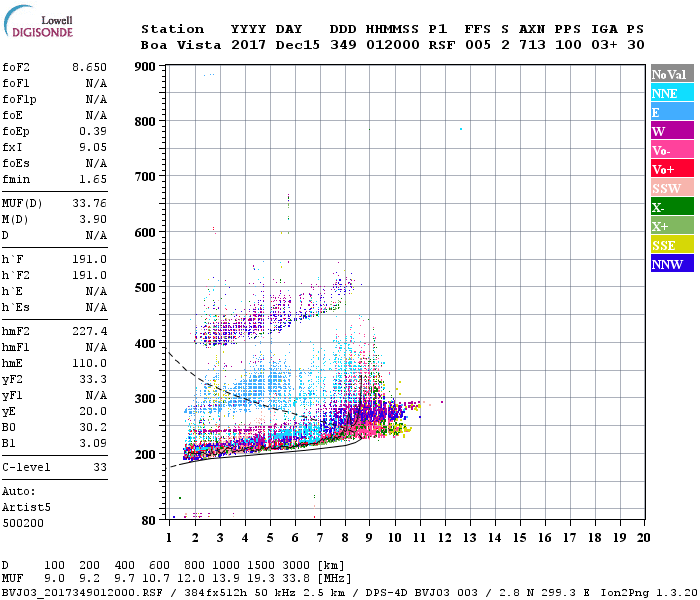The width and height of the screenshot is (700, 600).
Task: Click the Artist5 auto-scaling label
Action: pos(22,507)
